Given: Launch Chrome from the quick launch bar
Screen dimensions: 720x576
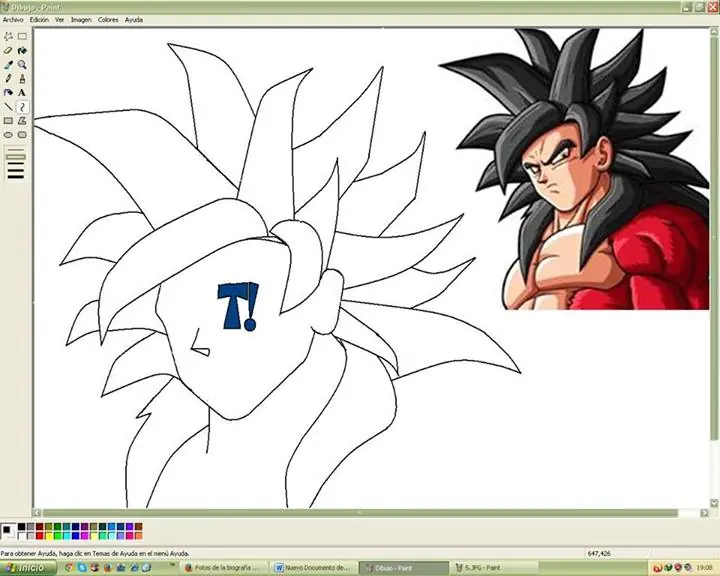Looking at the screenshot, I should tap(69, 568).
